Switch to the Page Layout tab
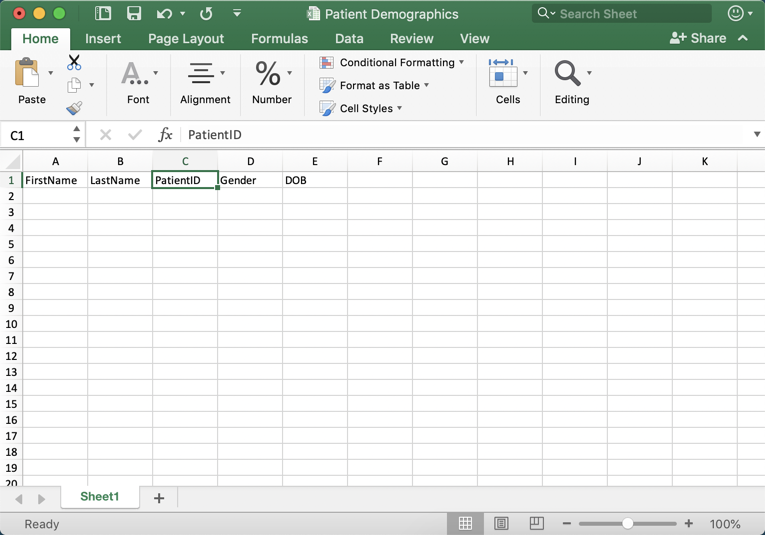765x535 pixels. tap(186, 39)
